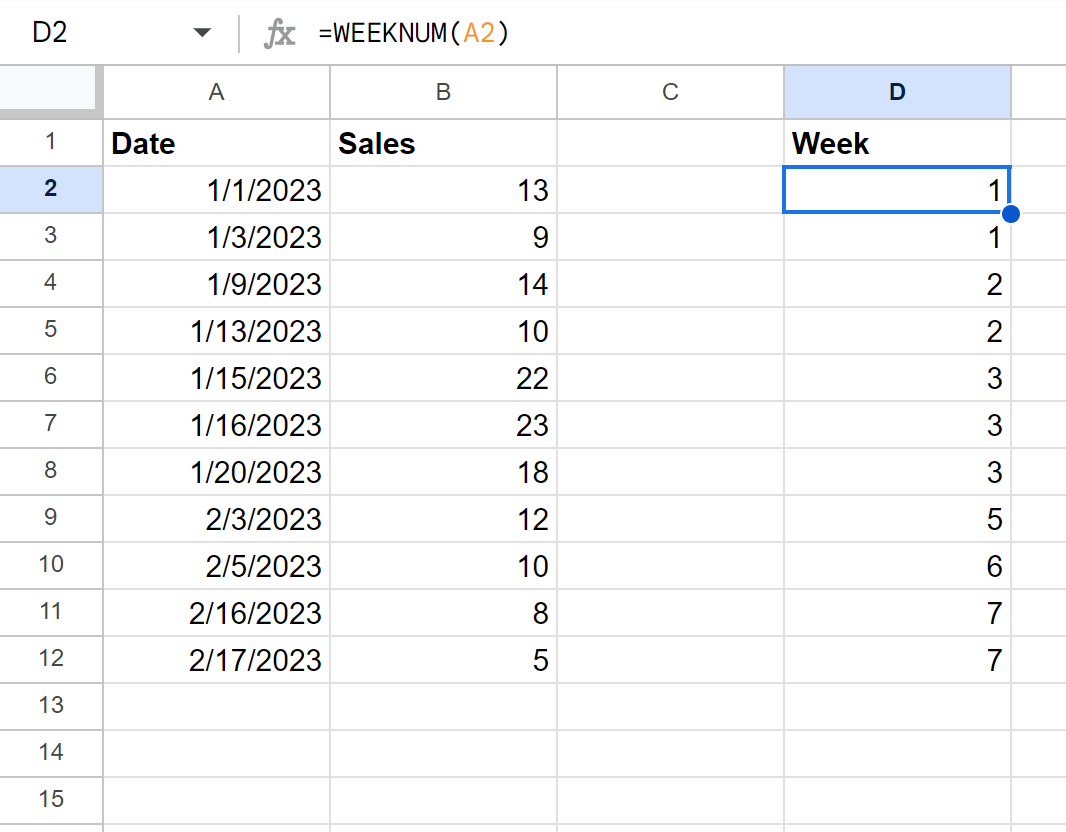Screen dimensions: 1066x832
Task: Select cell with date 1/16/2023
Action: tap(216, 424)
